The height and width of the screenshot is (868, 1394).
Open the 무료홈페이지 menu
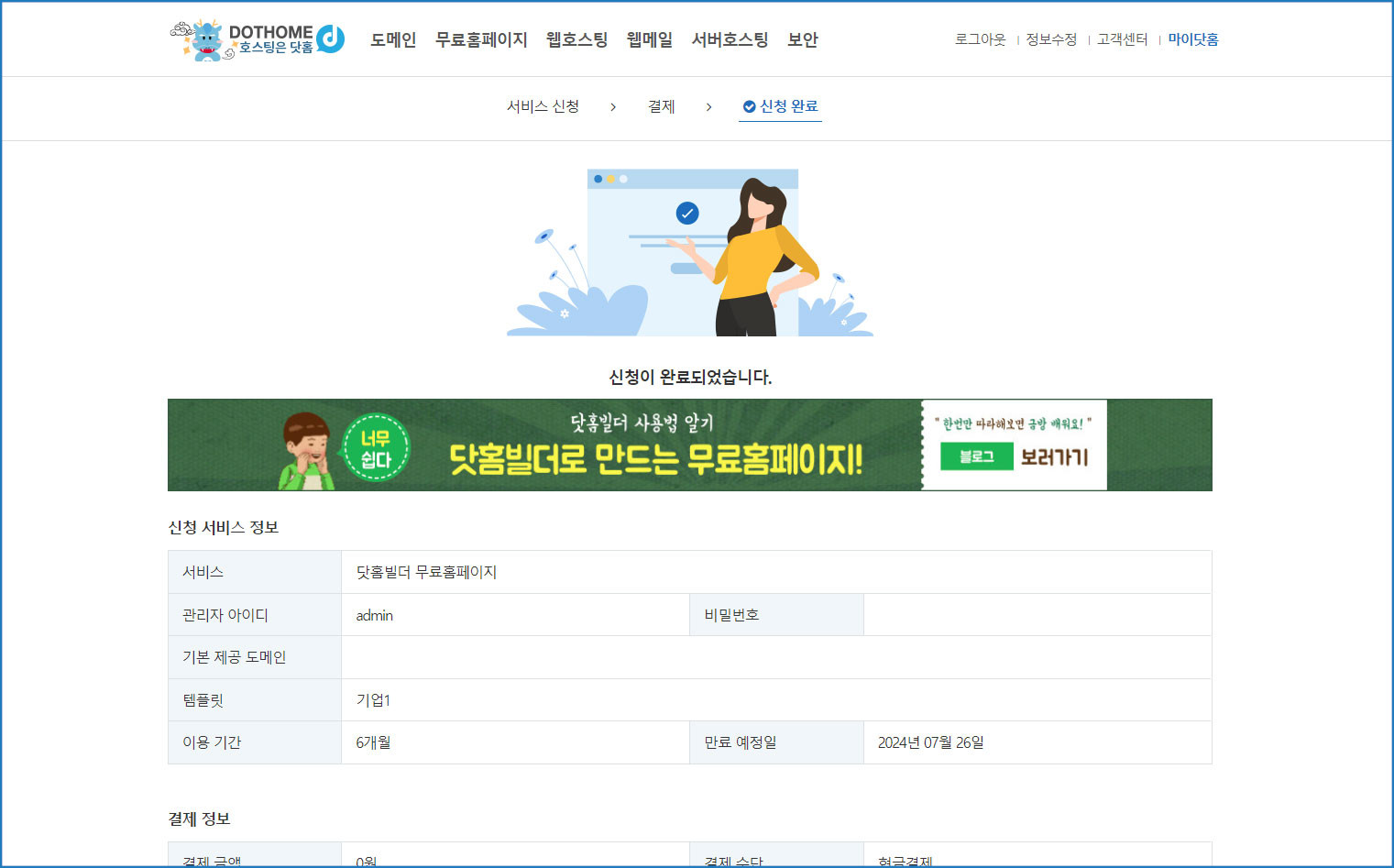pyautogui.click(x=481, y=39)
